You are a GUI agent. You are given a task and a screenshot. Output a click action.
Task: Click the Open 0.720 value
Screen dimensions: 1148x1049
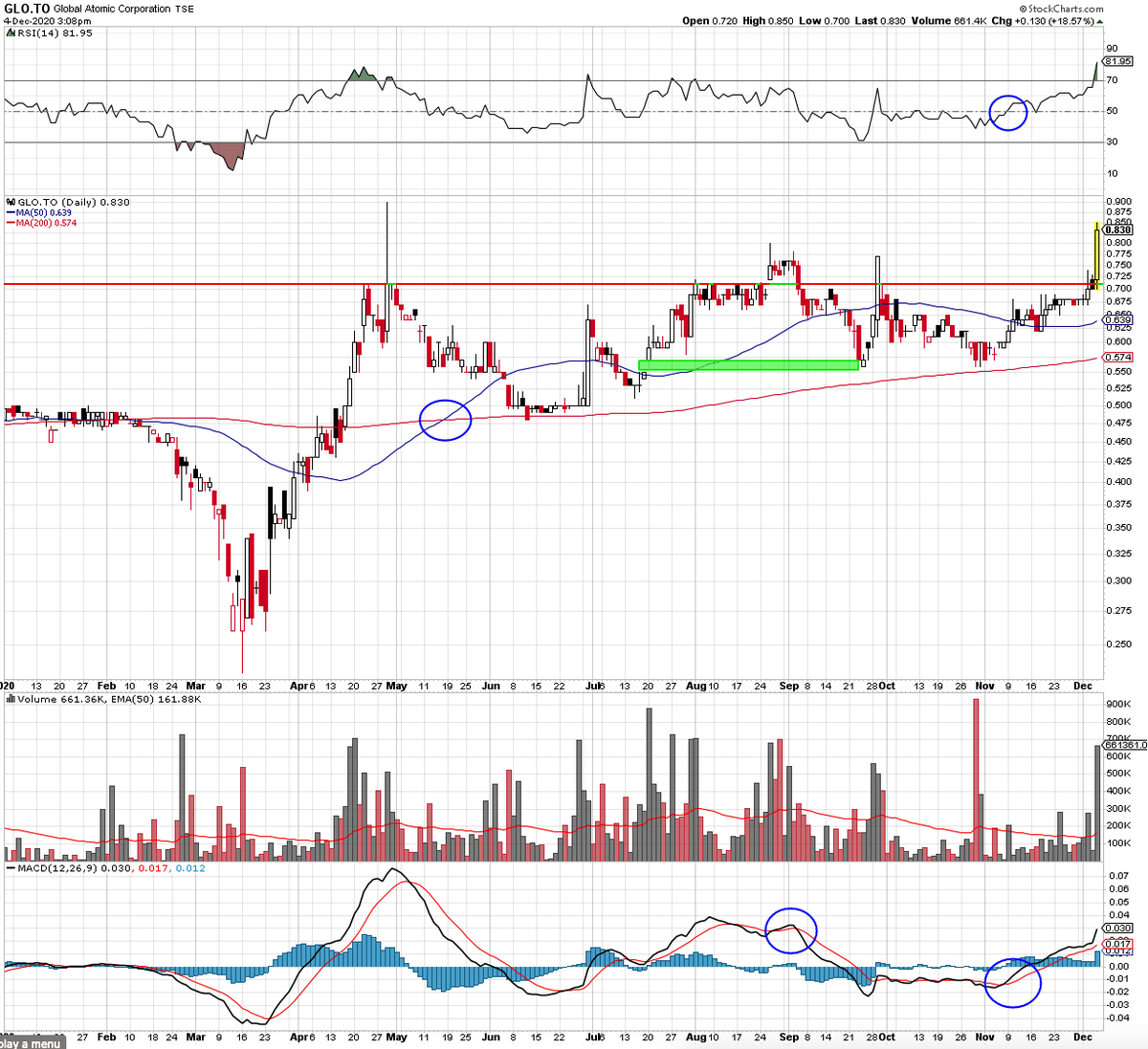point(709,20)
